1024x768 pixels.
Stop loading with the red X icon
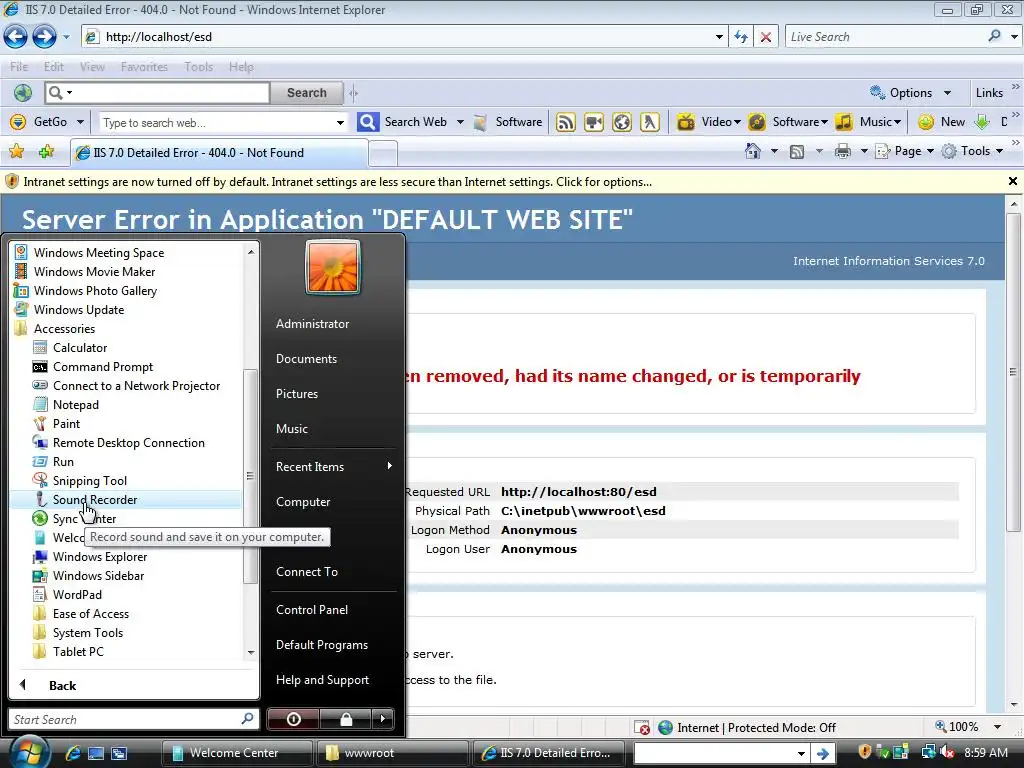pyautogui.click(x=765, y=37)
